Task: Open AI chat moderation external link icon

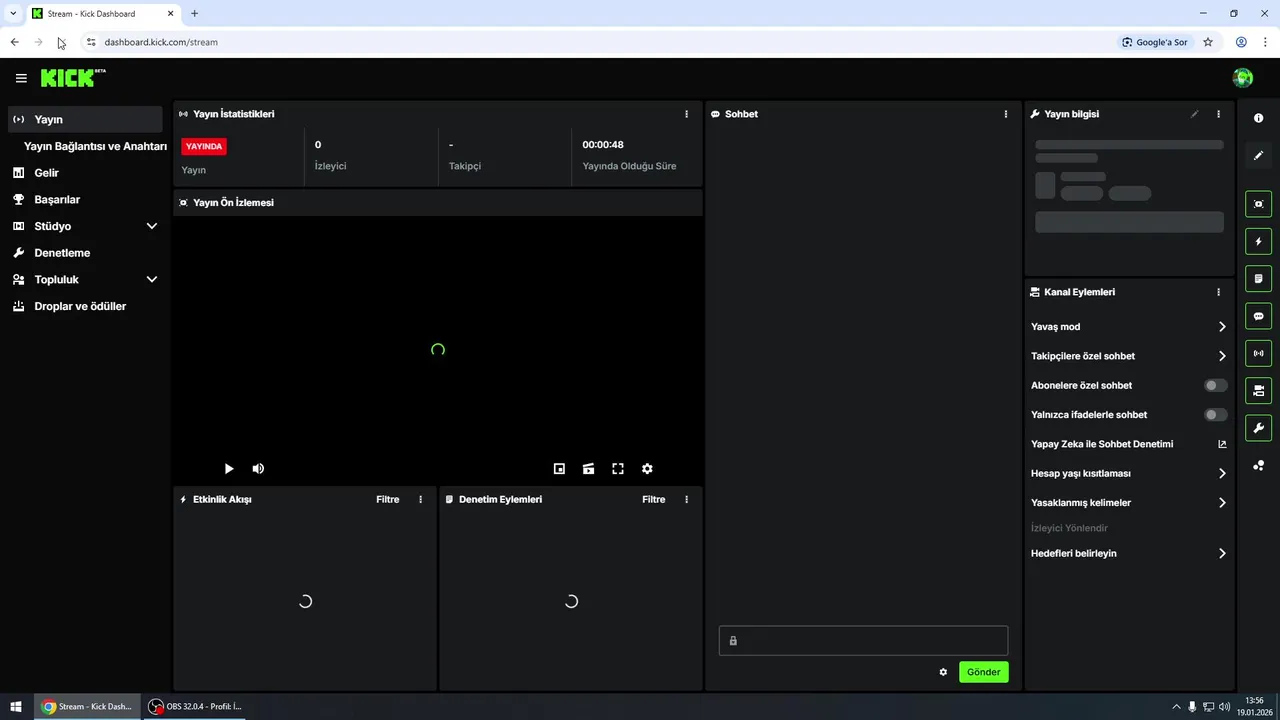Action: click(x=1222, y=444)
